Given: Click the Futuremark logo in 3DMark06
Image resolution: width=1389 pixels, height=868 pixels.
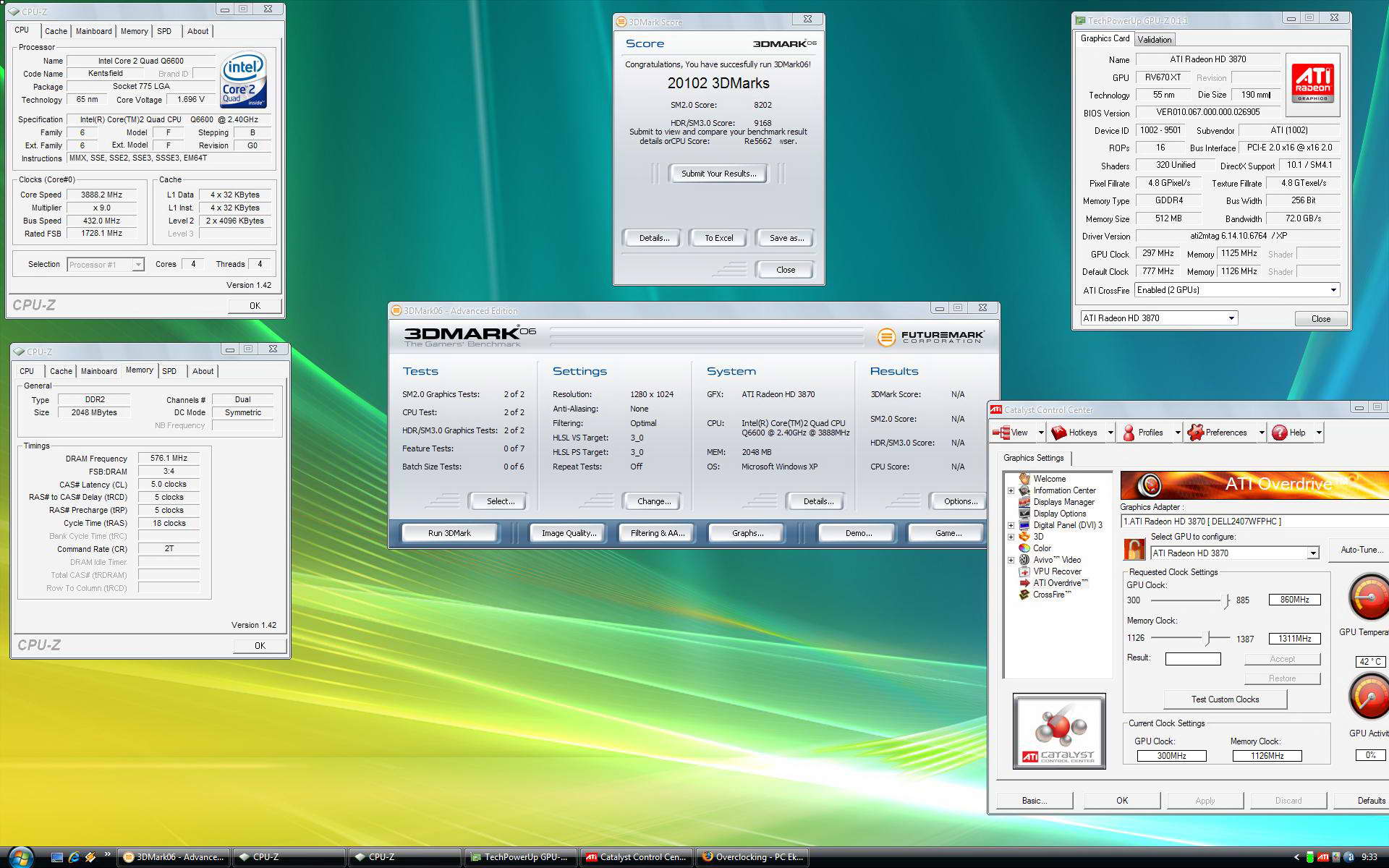Looking at the screenshot, I should 930,337.
